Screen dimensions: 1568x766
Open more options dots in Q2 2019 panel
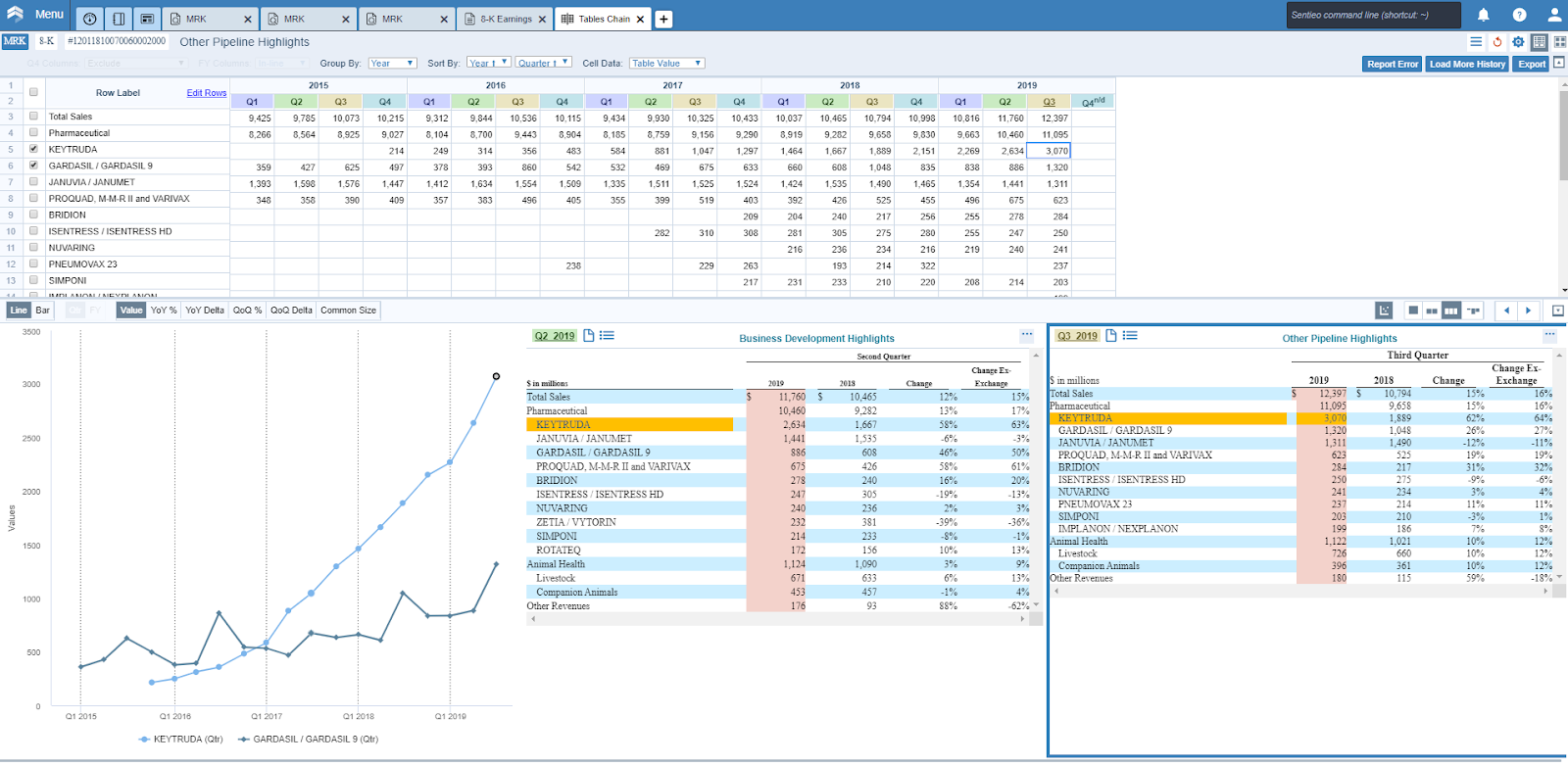click(x=1027, y=334)
